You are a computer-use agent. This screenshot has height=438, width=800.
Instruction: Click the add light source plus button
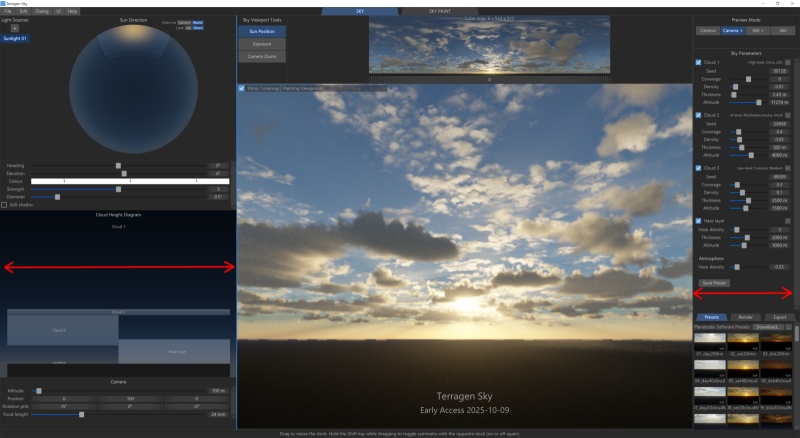point(14,28)
